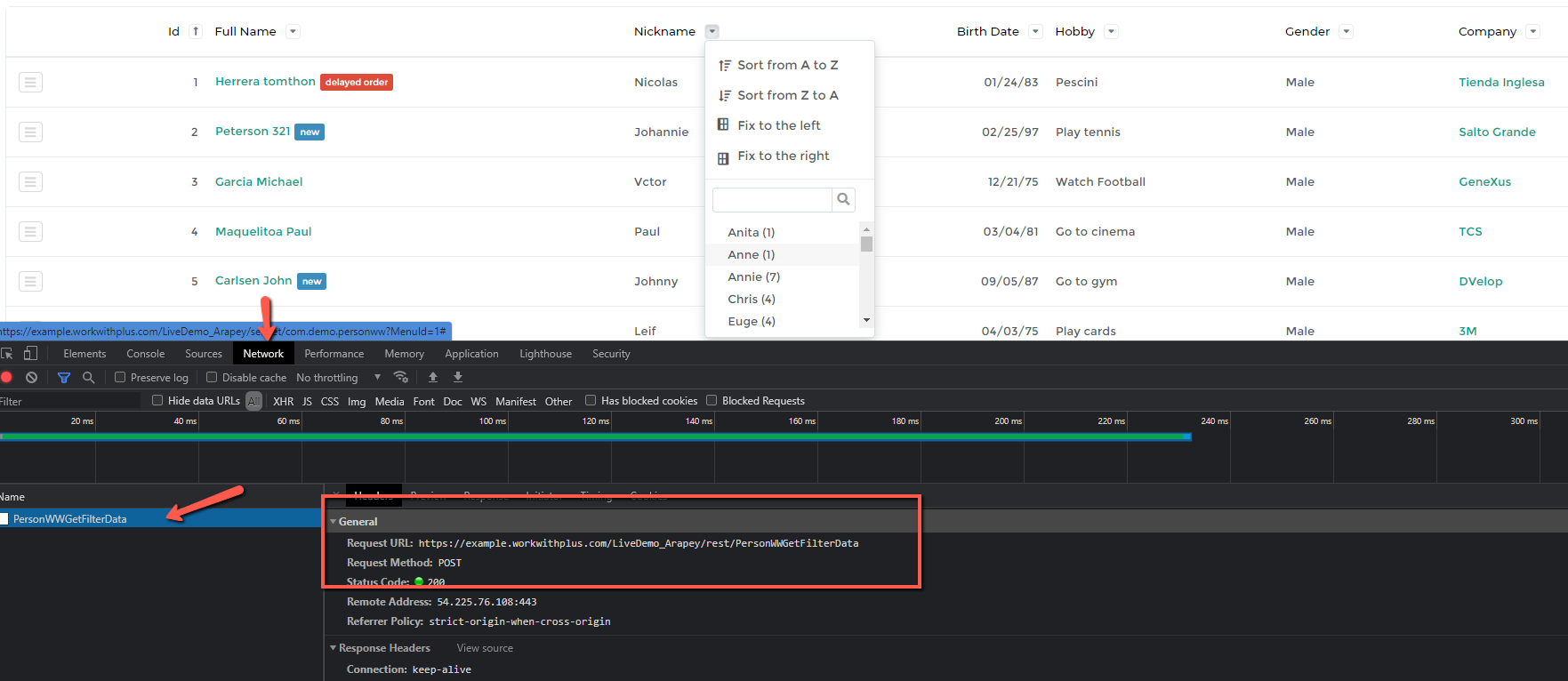This screenshot has width=1568, height=681.
Task: Open network conditions wifi icon
Action: tap(401, 377)
